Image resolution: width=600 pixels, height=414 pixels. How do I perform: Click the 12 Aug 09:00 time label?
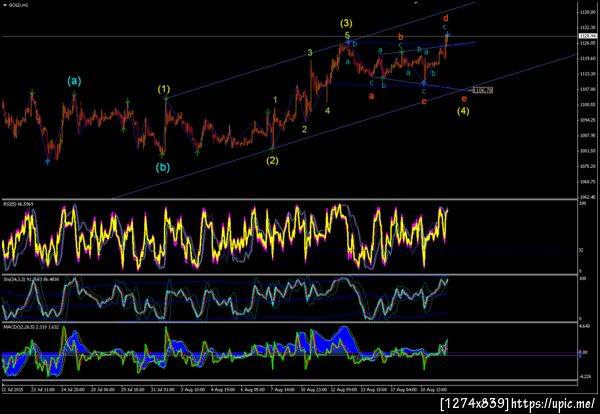coord(343,390)
